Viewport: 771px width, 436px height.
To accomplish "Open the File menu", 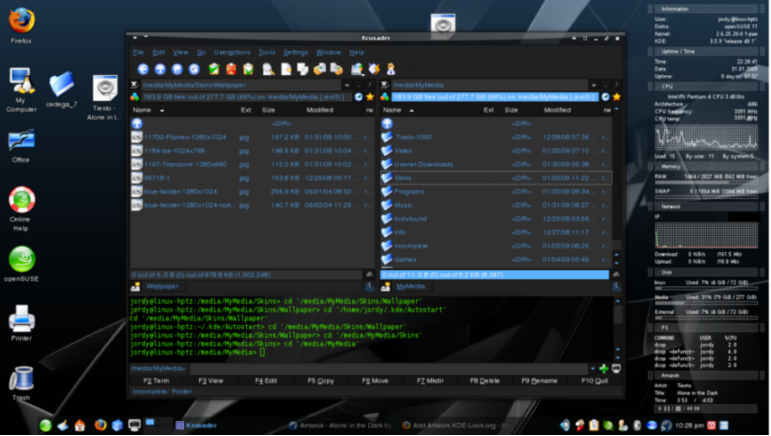I will 138,52.
